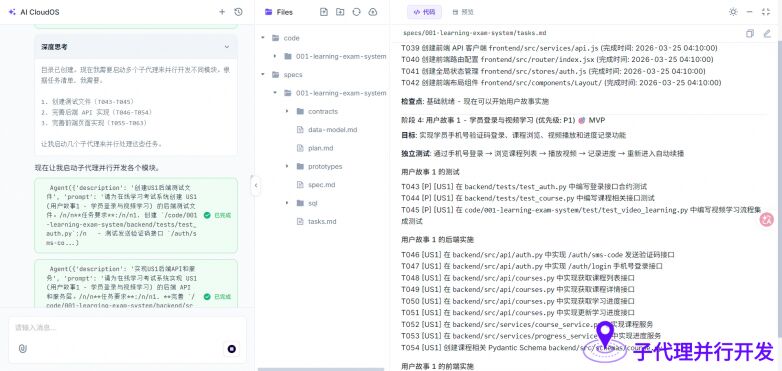Copy tasks.md contents with copy icon
Screen dimensions: 782x371
point(750,33)
